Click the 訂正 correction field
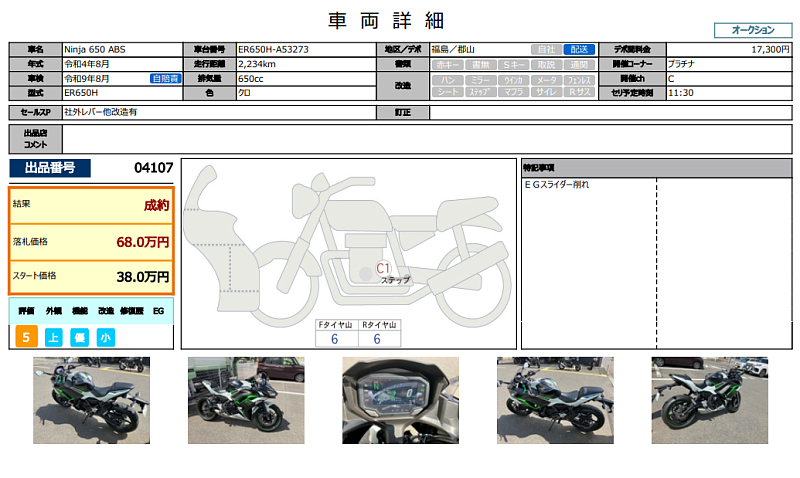 click(x=611, y=112)
